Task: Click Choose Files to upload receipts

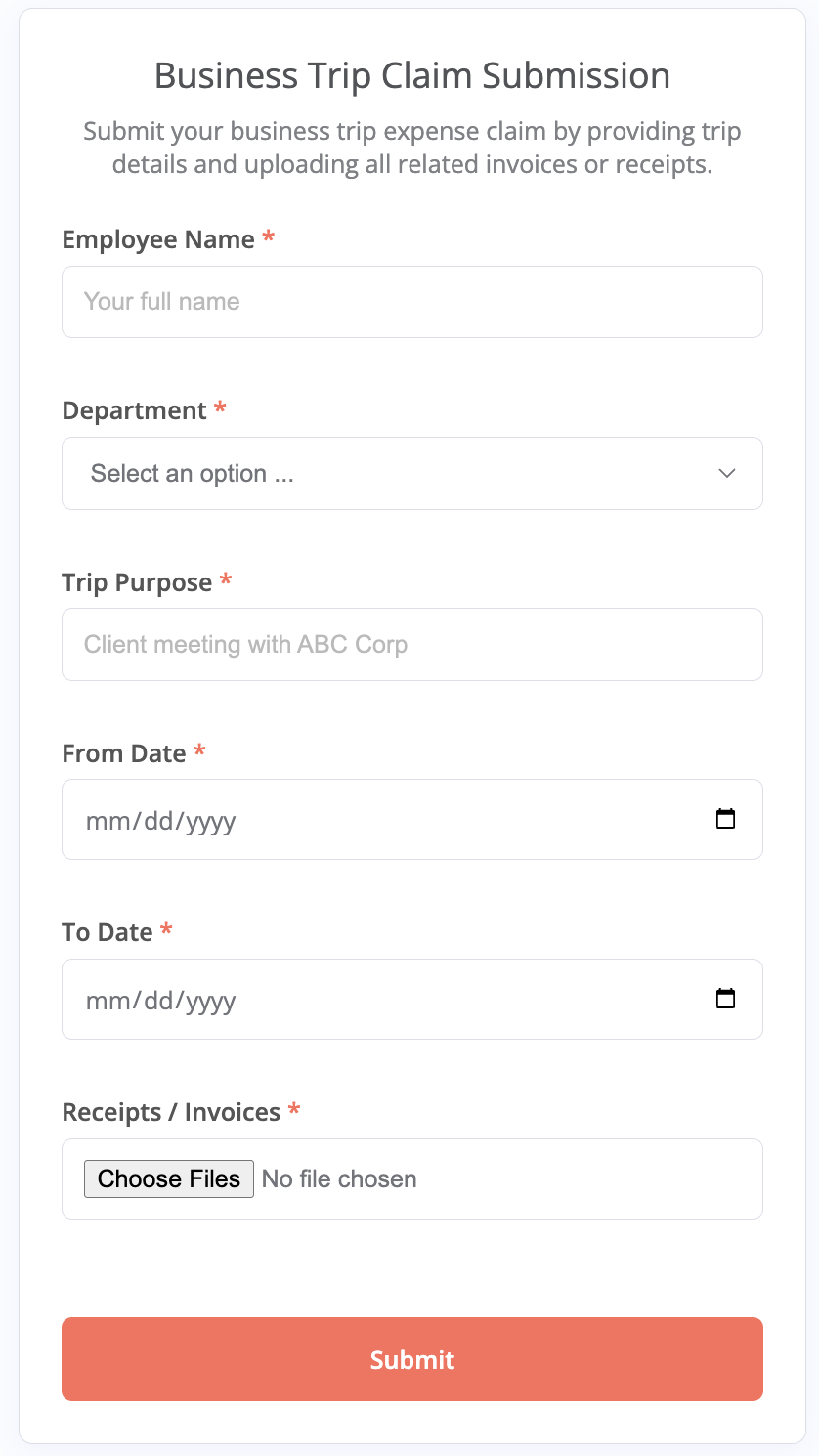Action: [x=168, y=1178]
